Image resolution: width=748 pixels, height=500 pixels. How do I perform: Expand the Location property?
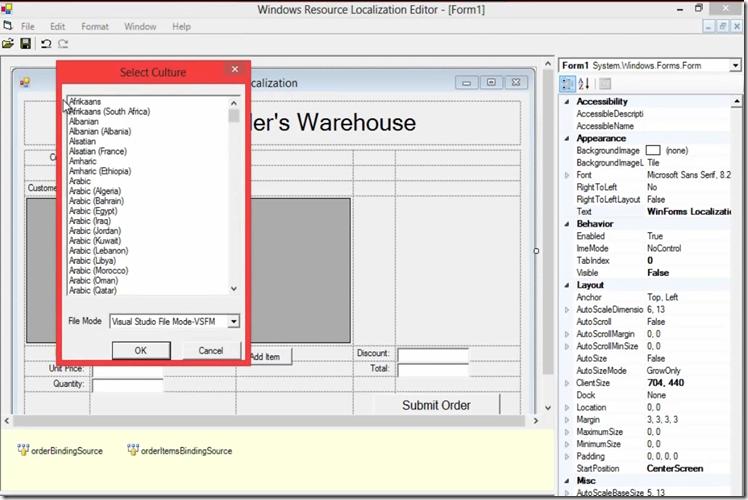click(x=567, y=407)
